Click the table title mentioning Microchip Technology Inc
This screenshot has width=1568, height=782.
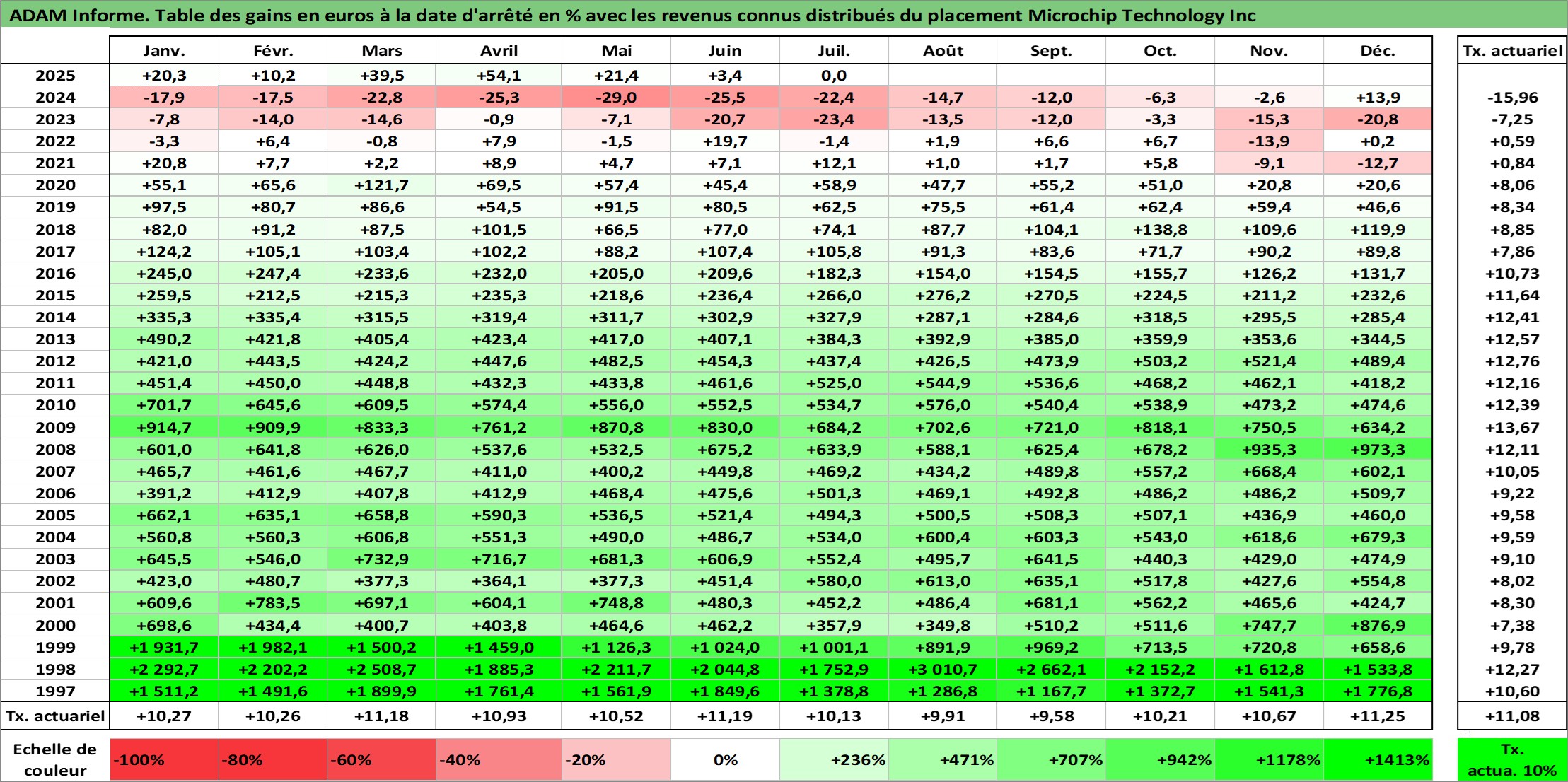coord(632,16)
